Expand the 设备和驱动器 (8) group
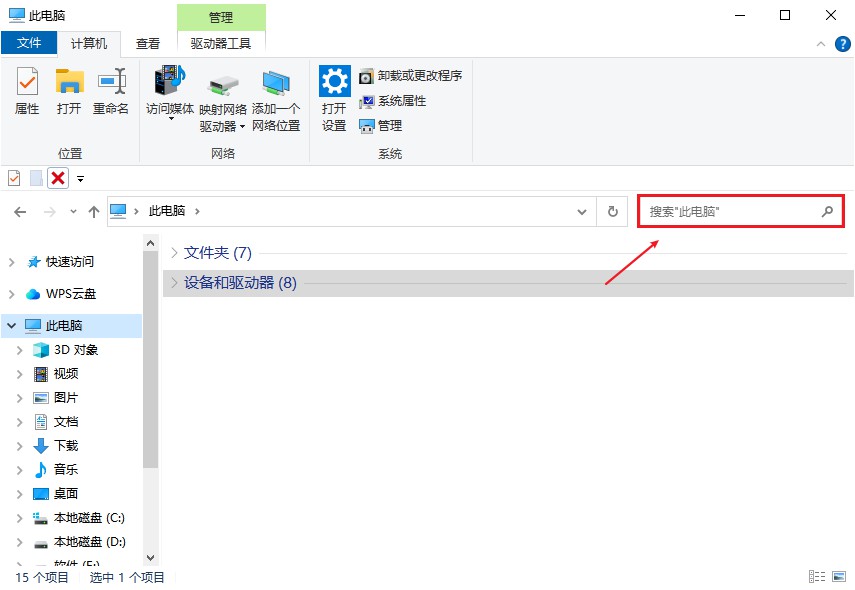 coord(174,283)
